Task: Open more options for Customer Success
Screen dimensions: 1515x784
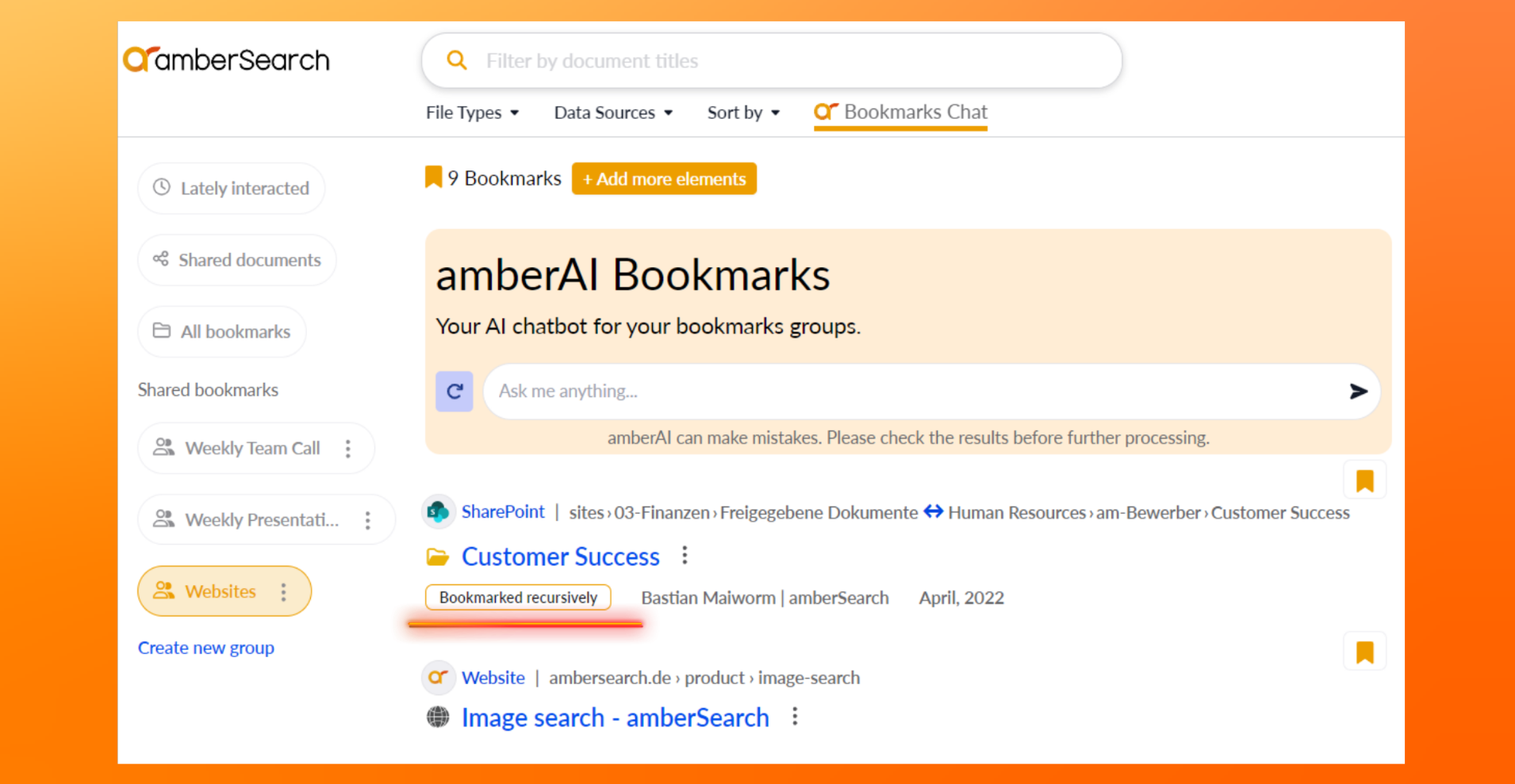Action: (x=685, y=556)
